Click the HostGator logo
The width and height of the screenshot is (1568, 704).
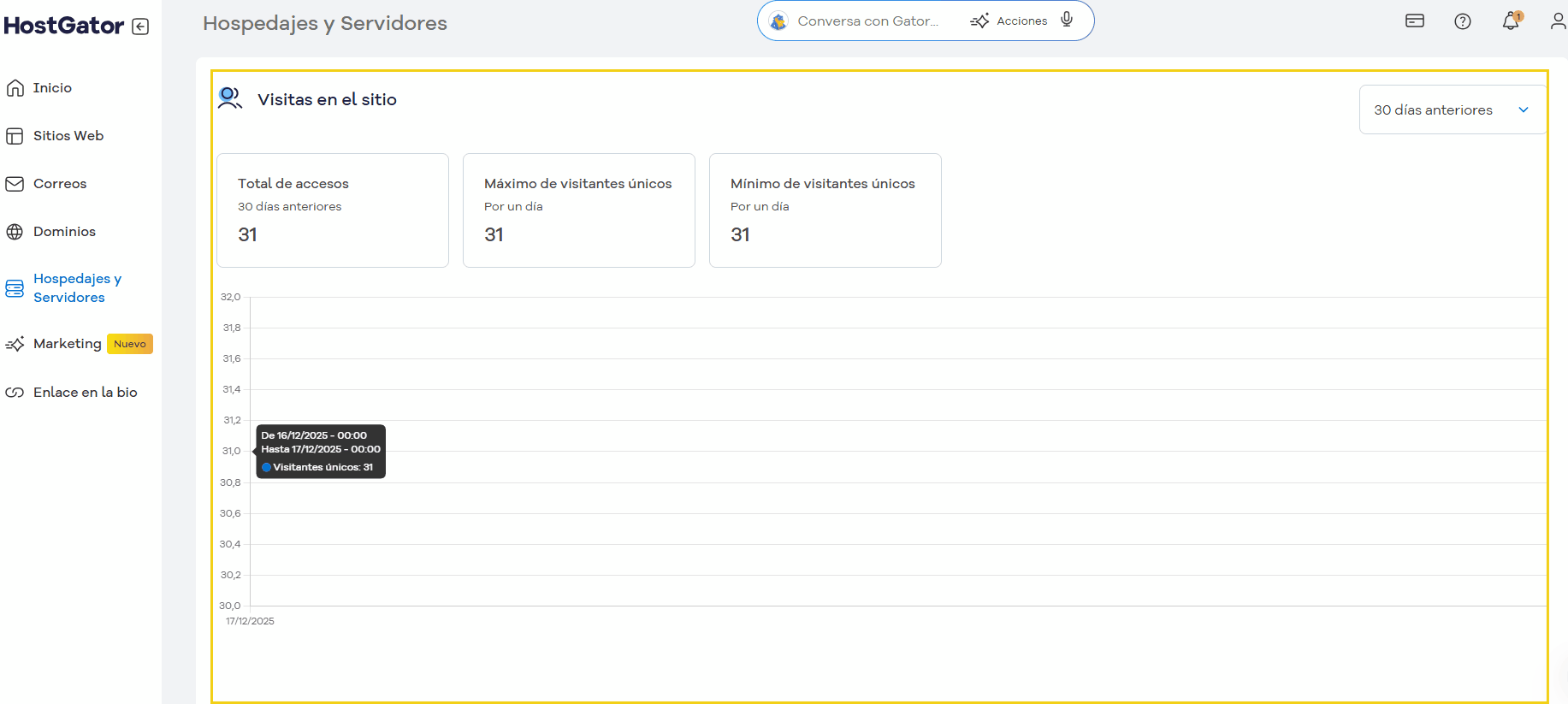pos(64,26)
